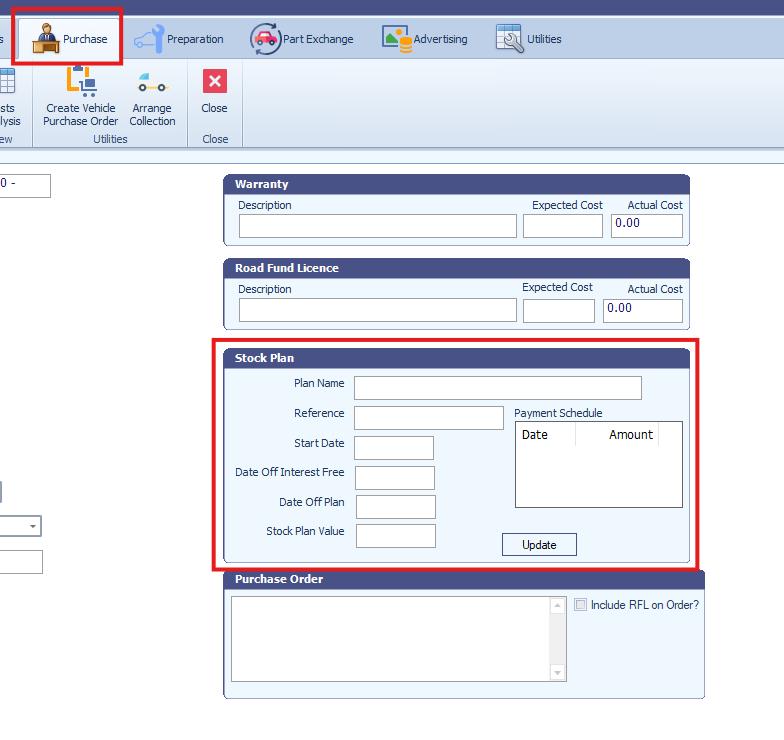784x740 pixels.
Task: Click Road Fund Licence Description field
Action: click(378, 310)
